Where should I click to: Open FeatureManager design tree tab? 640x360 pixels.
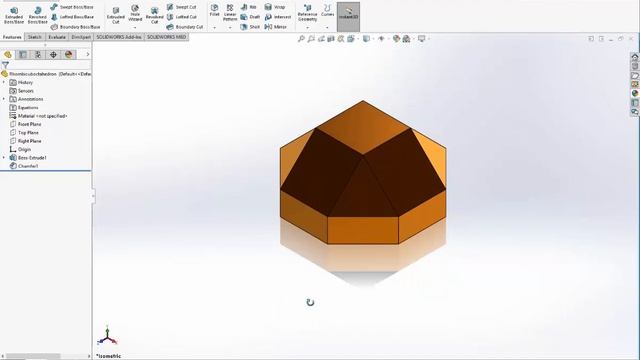point(8,54)
